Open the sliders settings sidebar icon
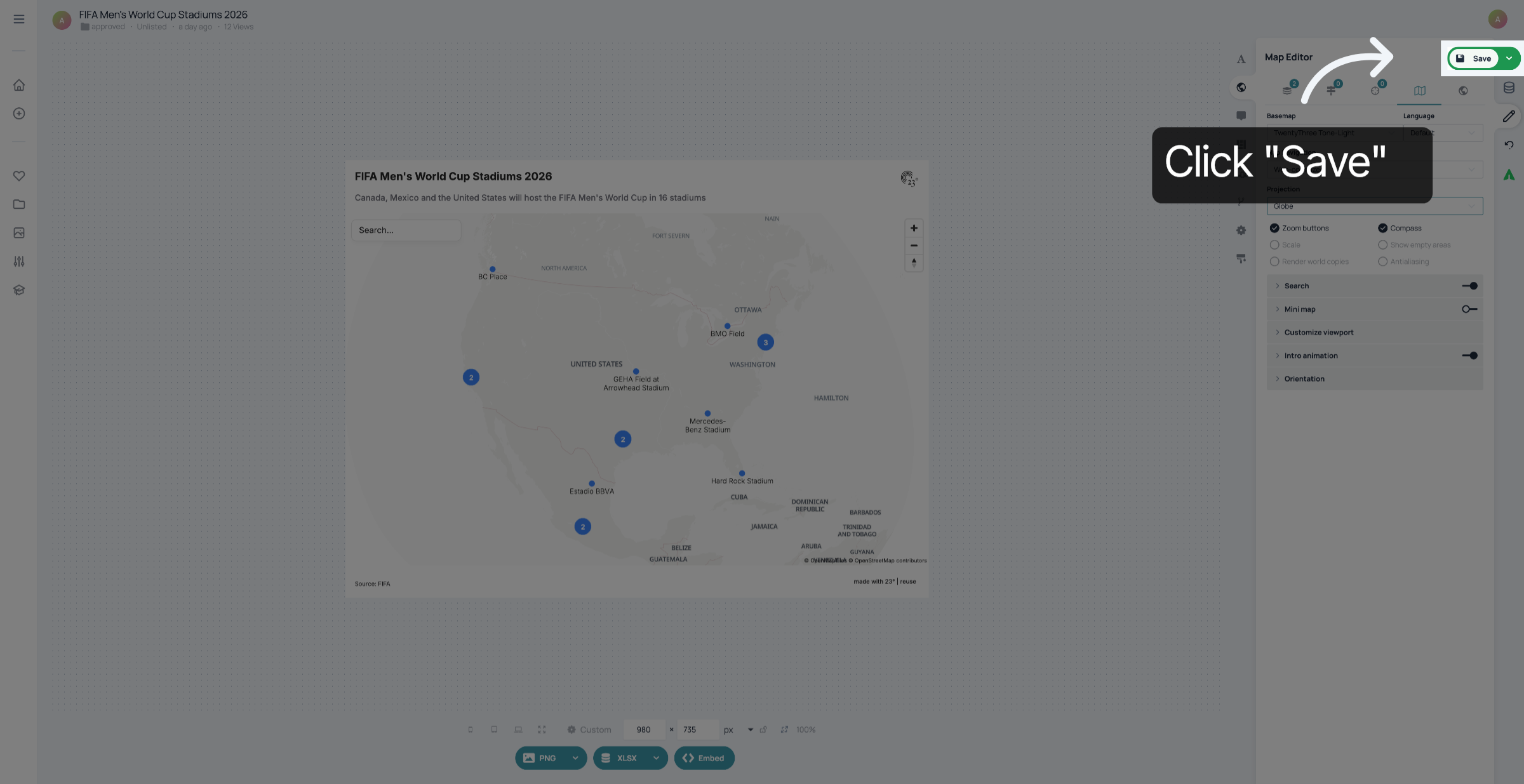This screenshot has width=1524, height=784. click(19, 262)
